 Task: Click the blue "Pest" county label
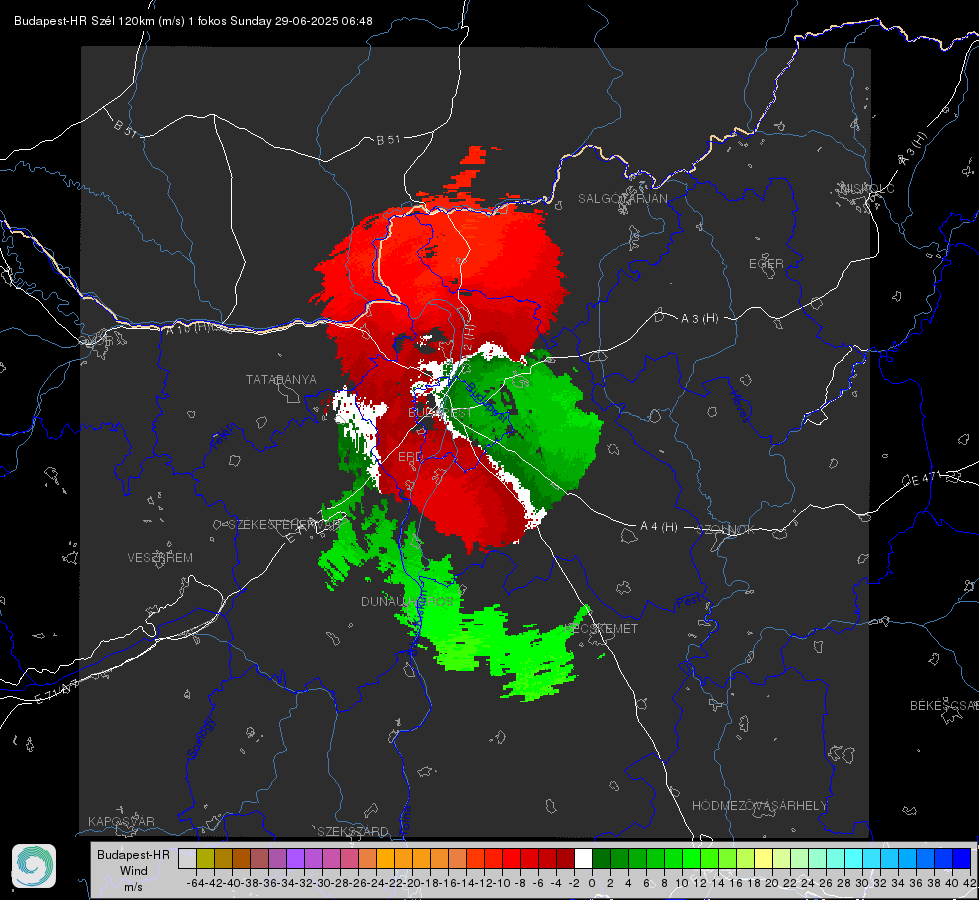point(689,603)
